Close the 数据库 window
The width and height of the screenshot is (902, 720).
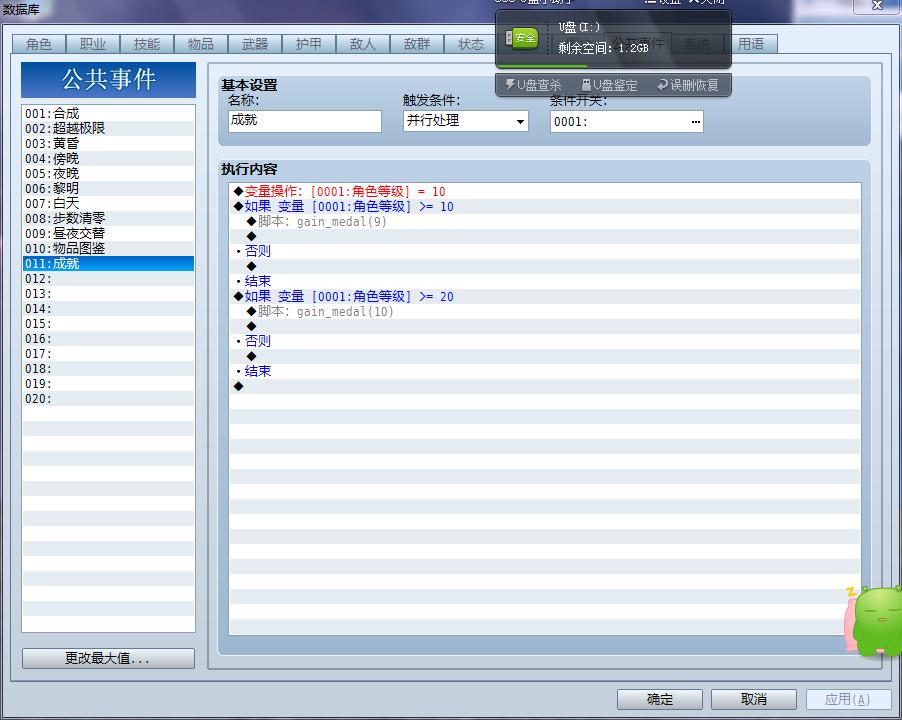[x=877, y=5]
